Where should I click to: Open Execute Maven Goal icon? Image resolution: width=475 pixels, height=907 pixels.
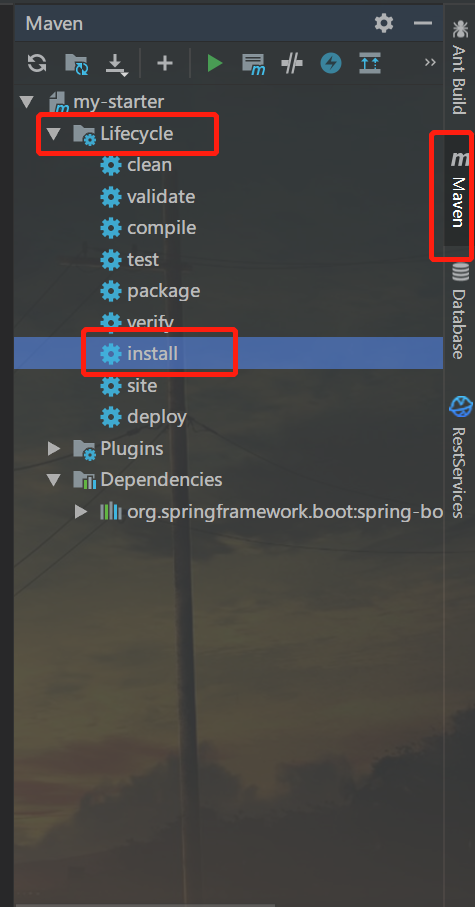click(253, 63)
